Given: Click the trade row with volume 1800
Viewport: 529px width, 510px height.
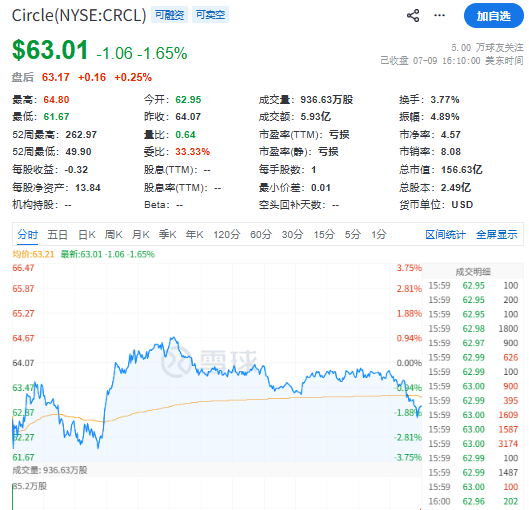Looking at the screenshot, I should click(473, 329).
